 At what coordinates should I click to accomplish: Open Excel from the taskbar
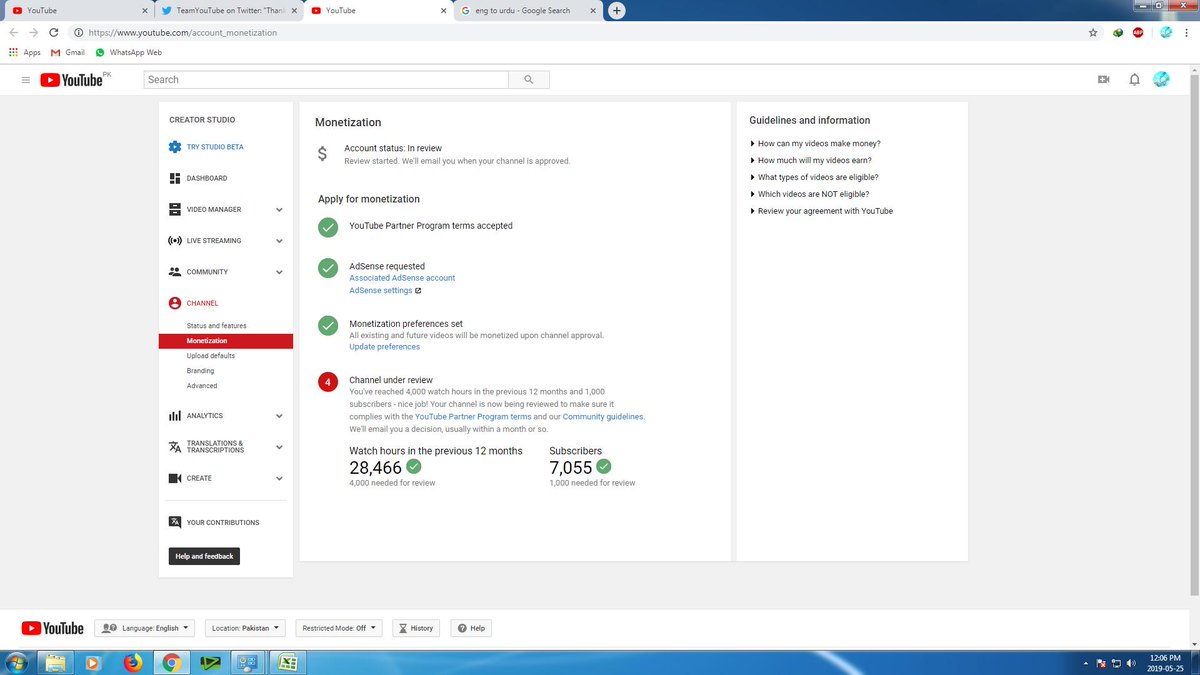pyautogui.click(x=288, y=662)
